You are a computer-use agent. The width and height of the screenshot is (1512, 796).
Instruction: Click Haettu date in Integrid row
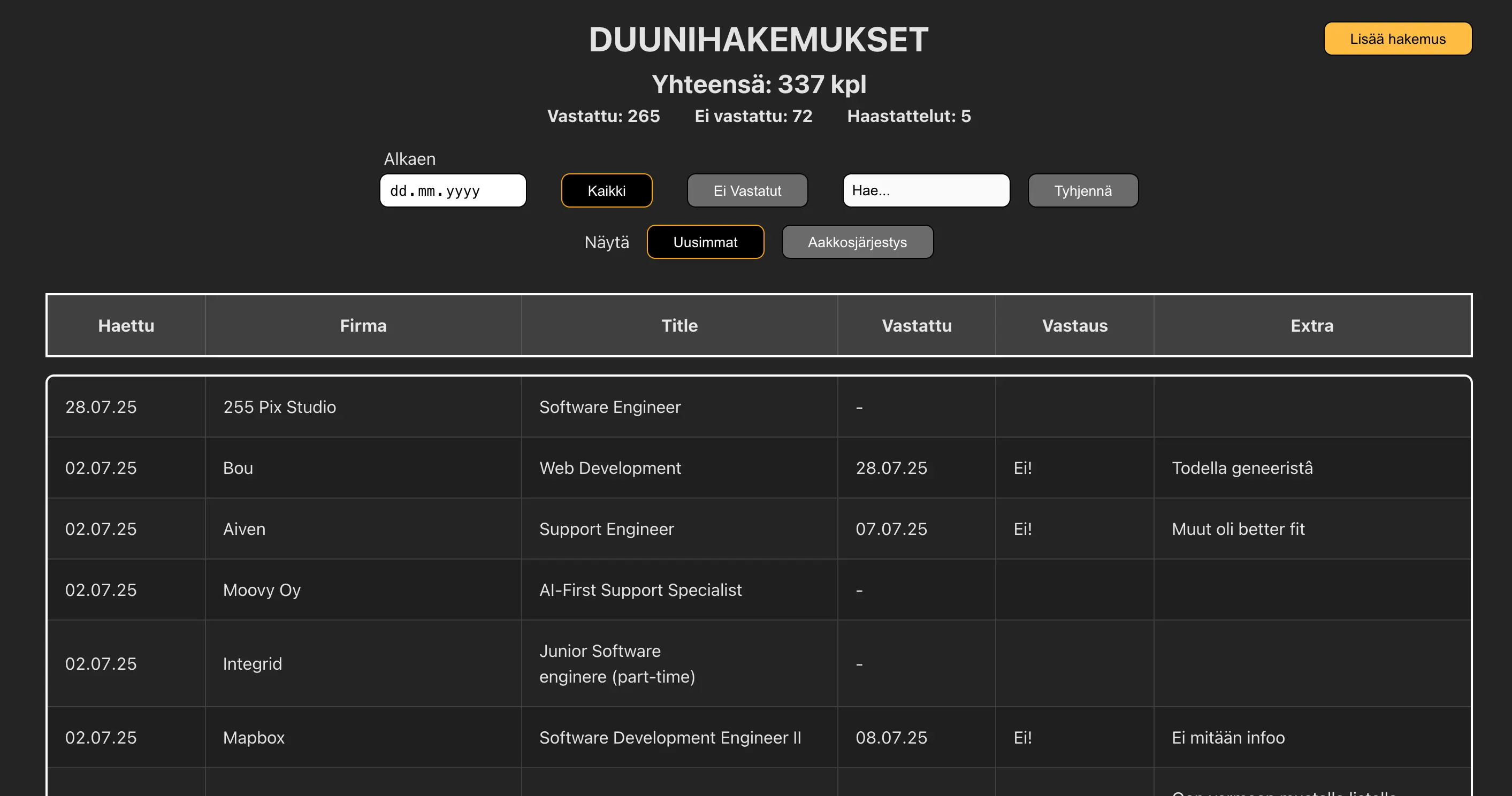point(101,663)
